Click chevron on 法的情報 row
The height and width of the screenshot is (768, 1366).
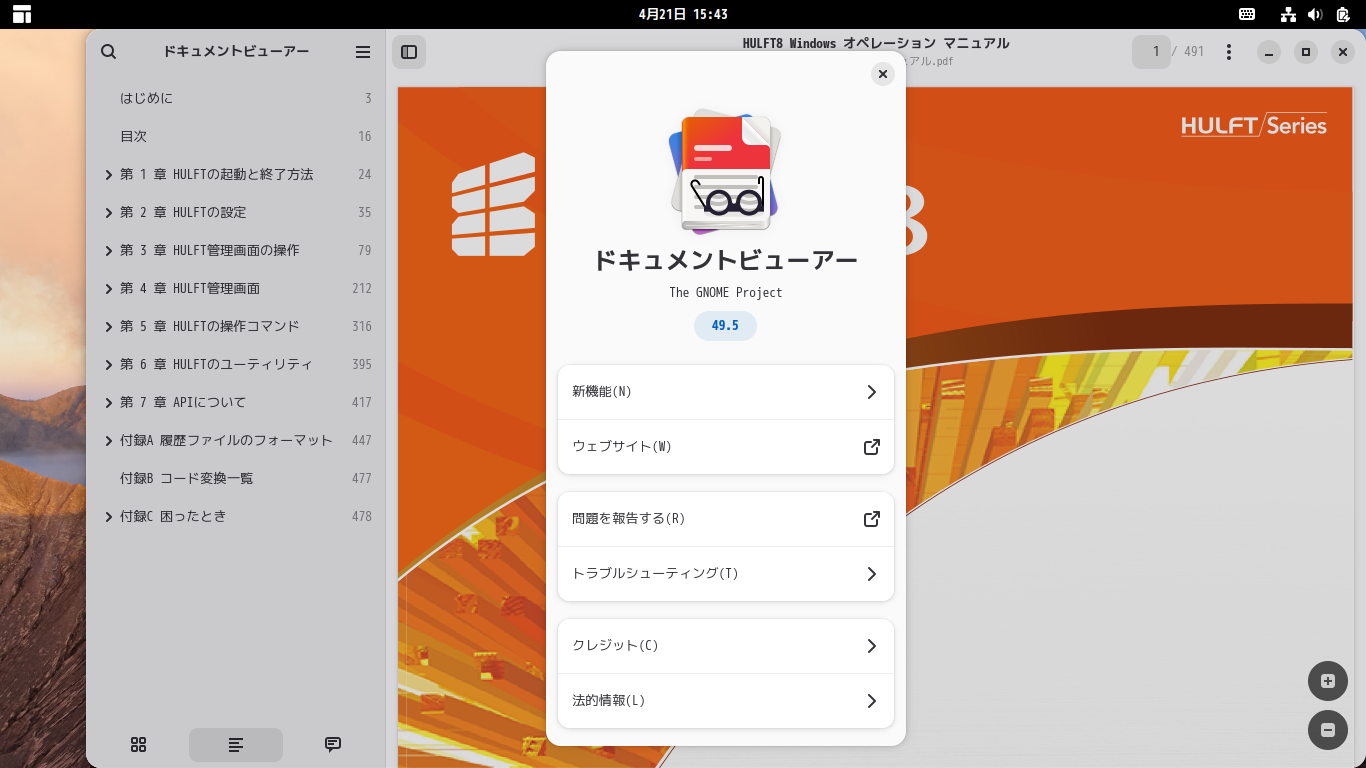(872, 701)
